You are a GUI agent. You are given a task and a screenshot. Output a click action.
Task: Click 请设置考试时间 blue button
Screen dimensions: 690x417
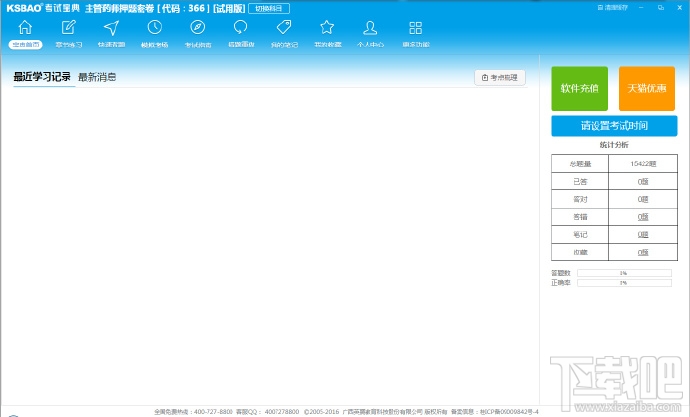[614, 126]
